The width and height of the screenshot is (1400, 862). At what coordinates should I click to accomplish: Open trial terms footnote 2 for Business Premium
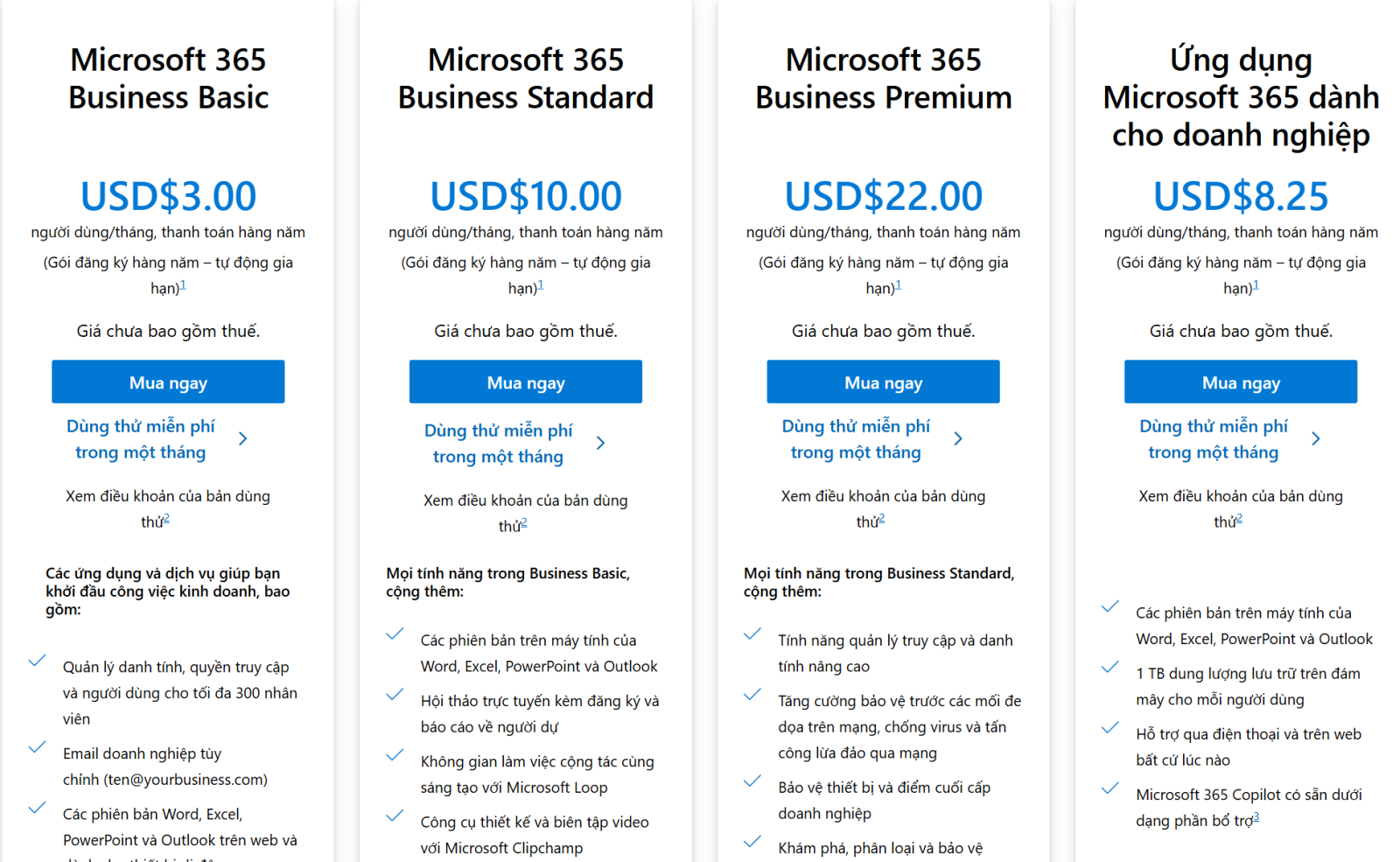pos(882,519)
